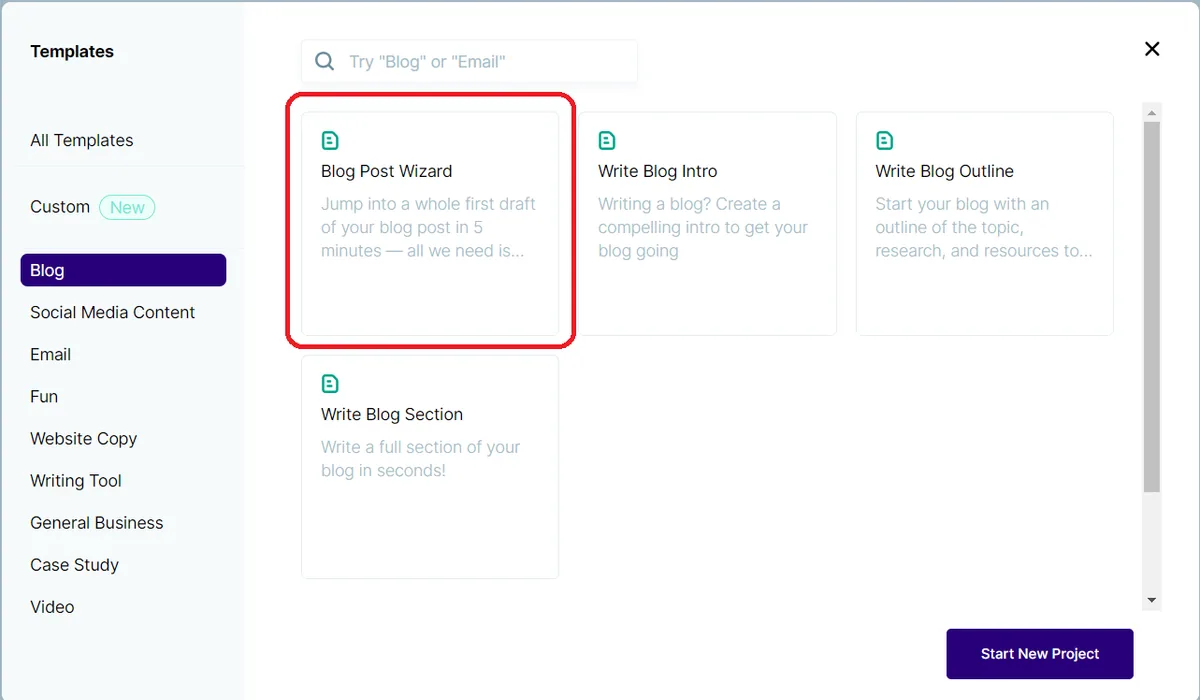Click the scrollbar up arrow
Screen dimensions: 1200x700
coord(1152,111)
